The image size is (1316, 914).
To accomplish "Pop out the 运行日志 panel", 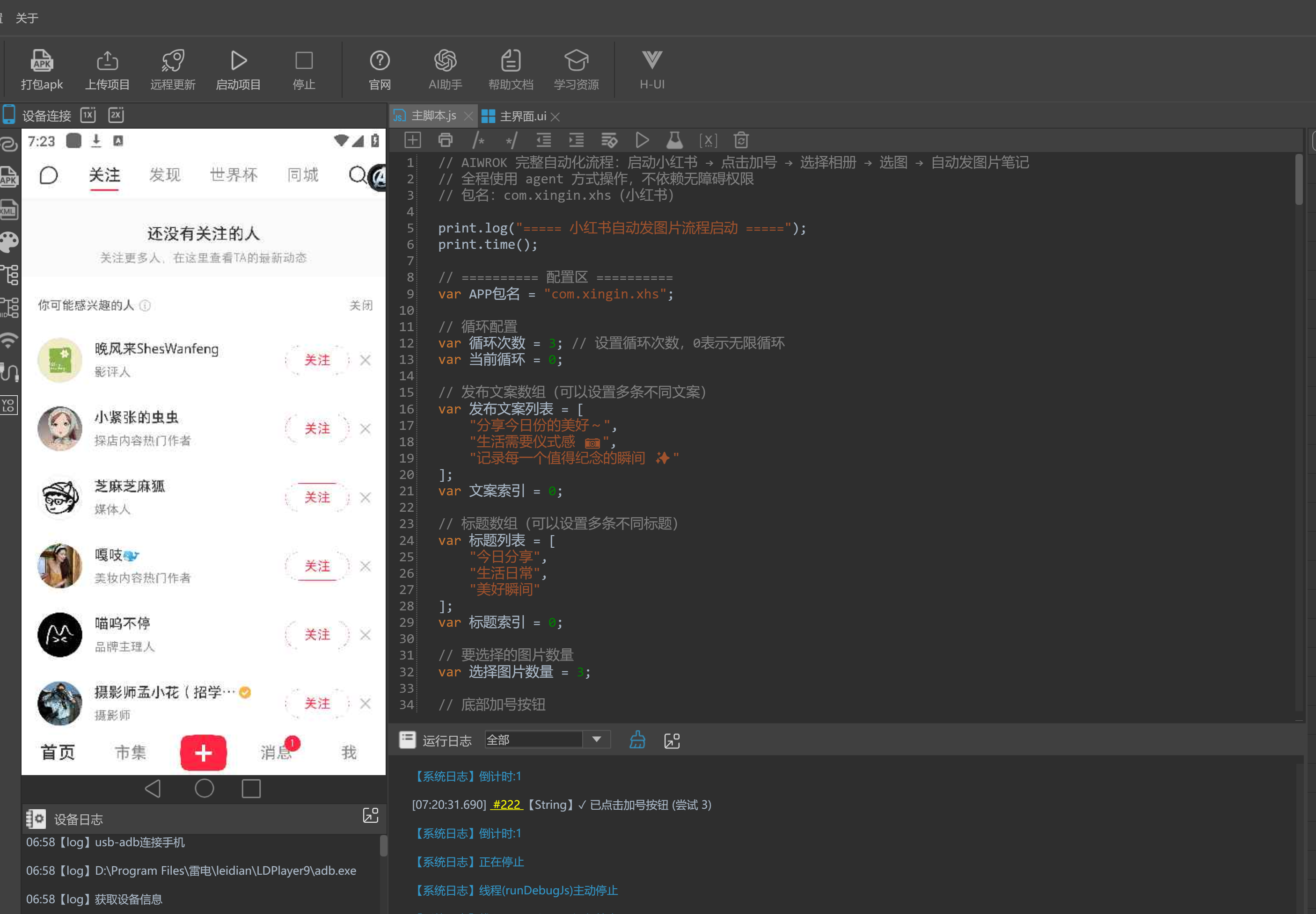I will tap(672, 740).
